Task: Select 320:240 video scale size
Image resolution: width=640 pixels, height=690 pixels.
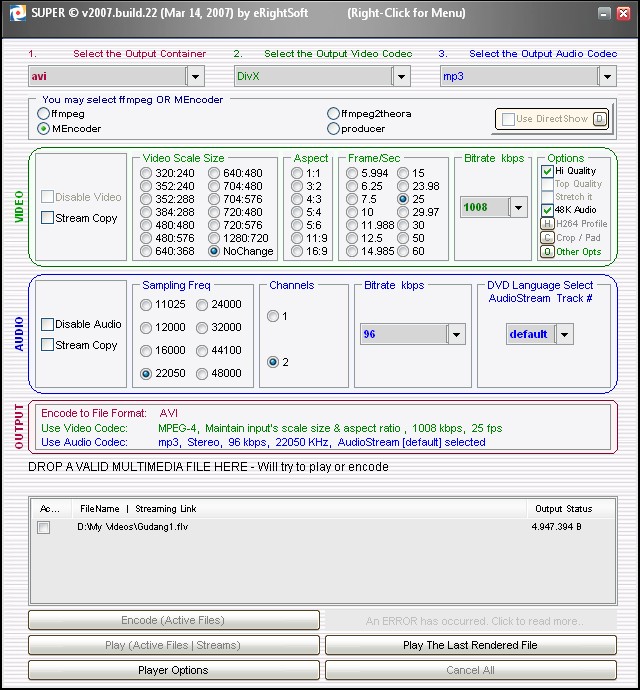Action: pos(146,173)
